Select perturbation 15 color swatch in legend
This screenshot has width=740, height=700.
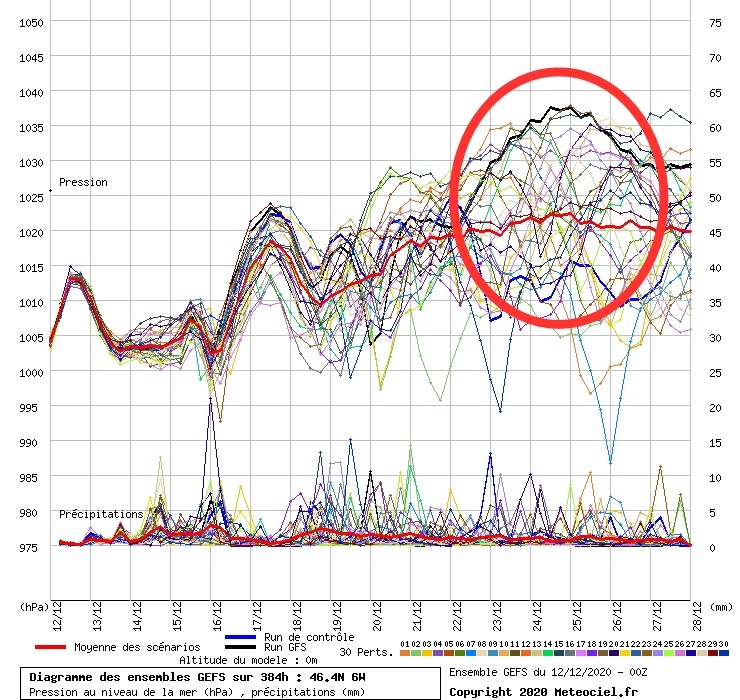pyautogui.click(x=559, y=653)
